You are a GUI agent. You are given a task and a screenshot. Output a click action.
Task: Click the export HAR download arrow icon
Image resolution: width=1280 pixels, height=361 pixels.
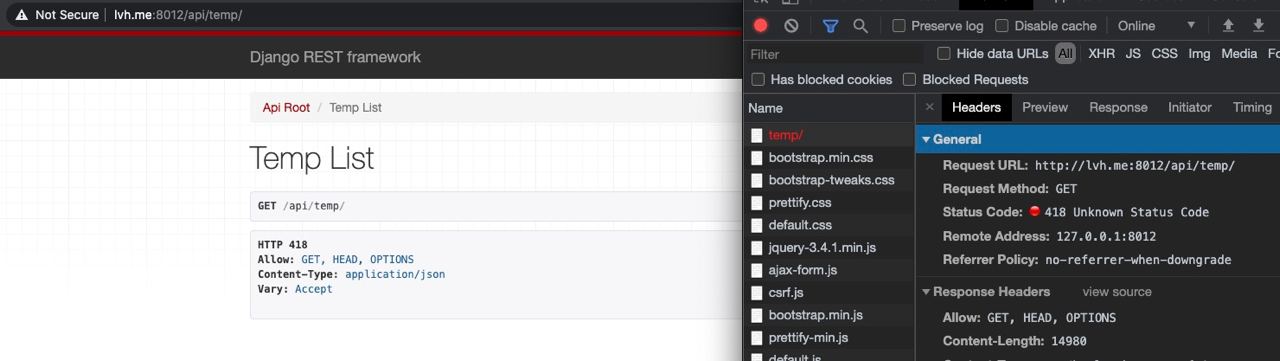click(x=1259, y=26)
